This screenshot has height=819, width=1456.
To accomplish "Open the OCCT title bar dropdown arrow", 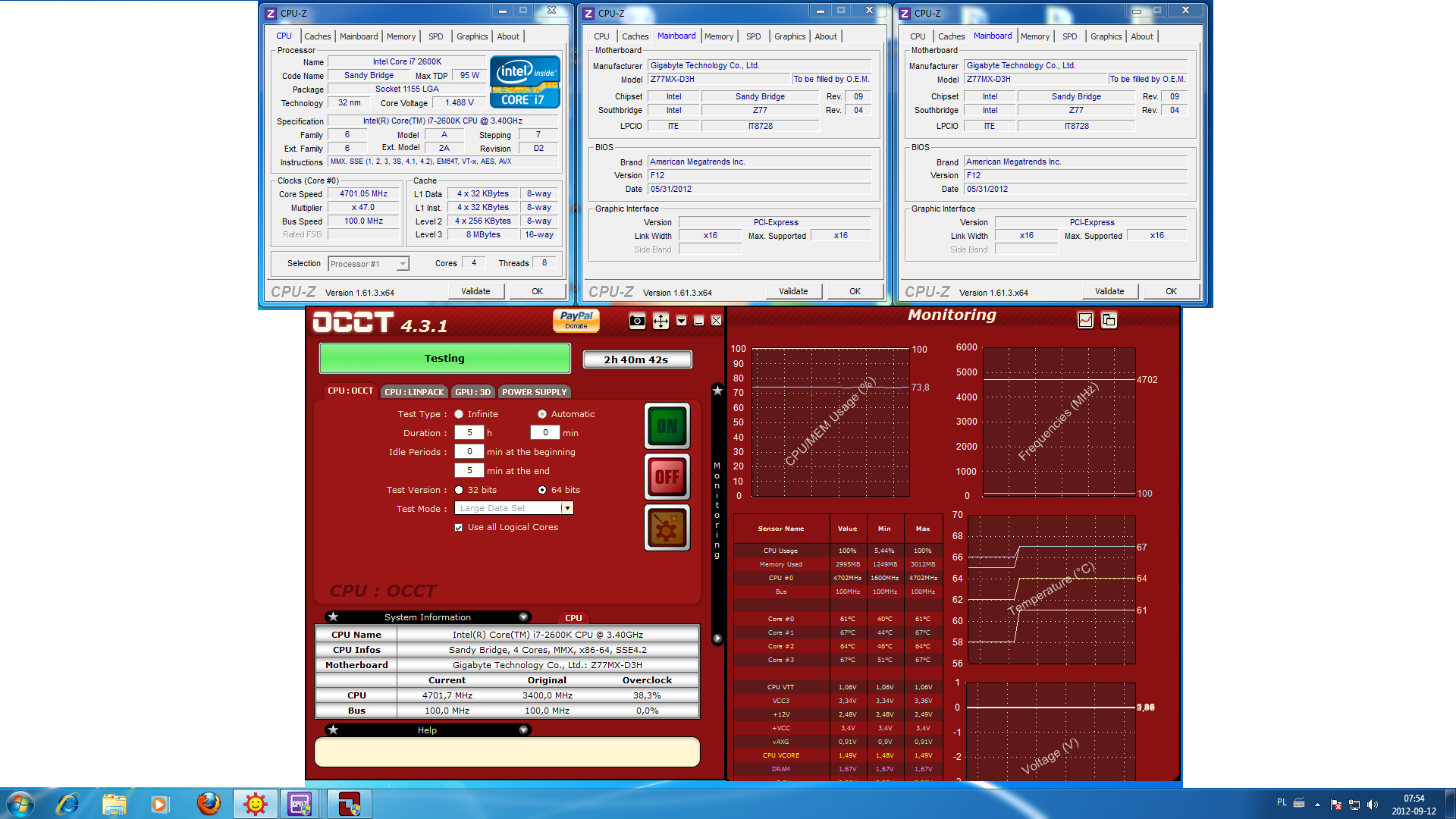I will click(x=681, y=321).
